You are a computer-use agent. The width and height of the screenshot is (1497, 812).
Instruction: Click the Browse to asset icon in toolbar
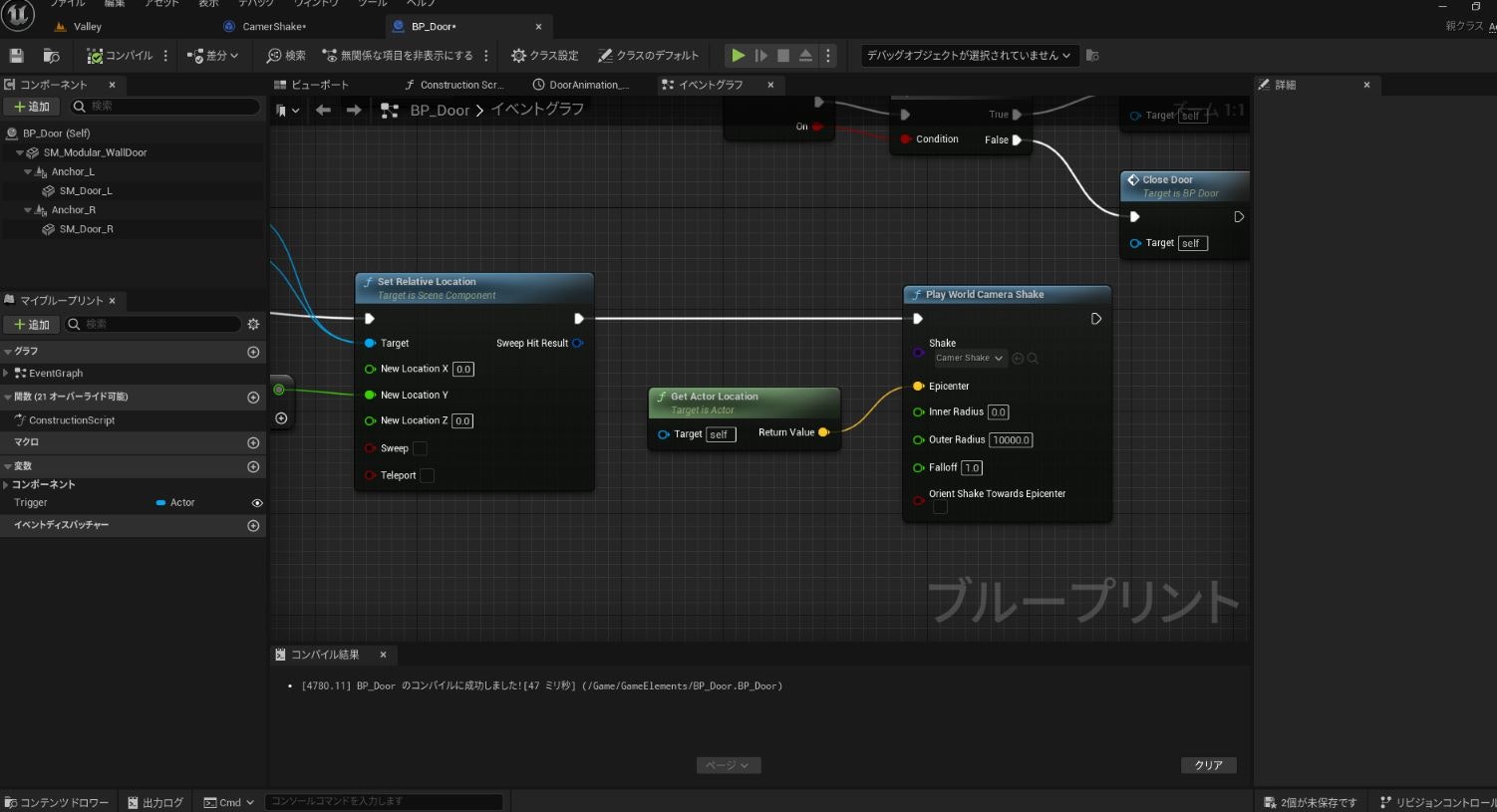pyautogui.click(x=52, y=56)
